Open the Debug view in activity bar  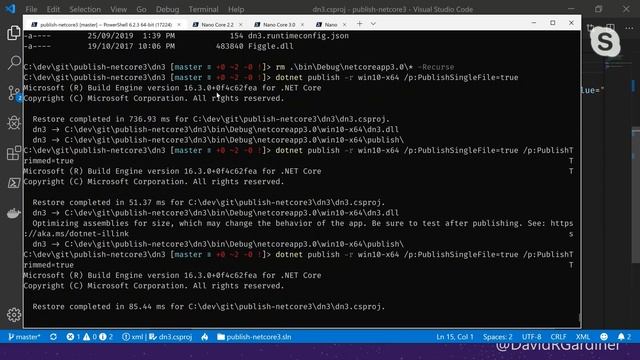click(14, 123)
